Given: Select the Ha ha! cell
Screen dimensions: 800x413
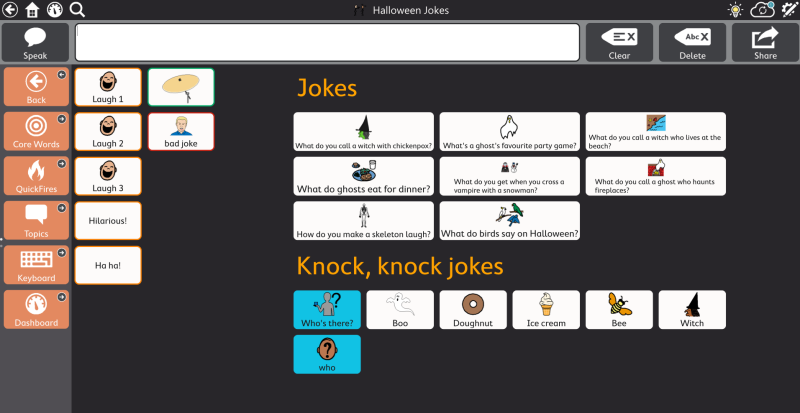Looking at the screenshot, I should pos(108,265).
